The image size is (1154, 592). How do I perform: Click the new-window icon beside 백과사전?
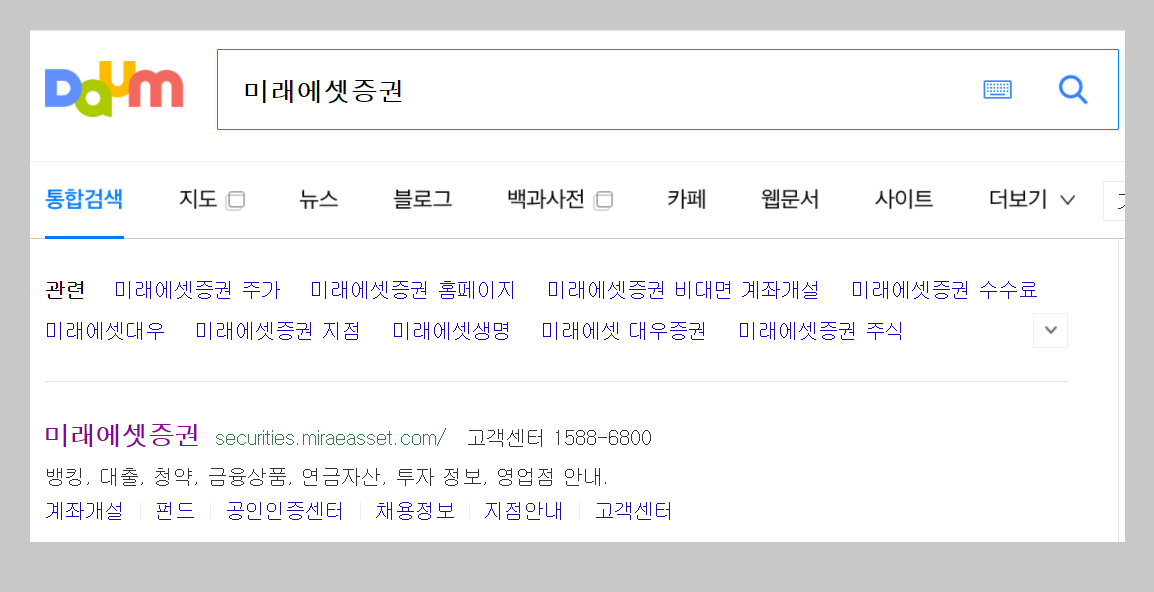603,200
